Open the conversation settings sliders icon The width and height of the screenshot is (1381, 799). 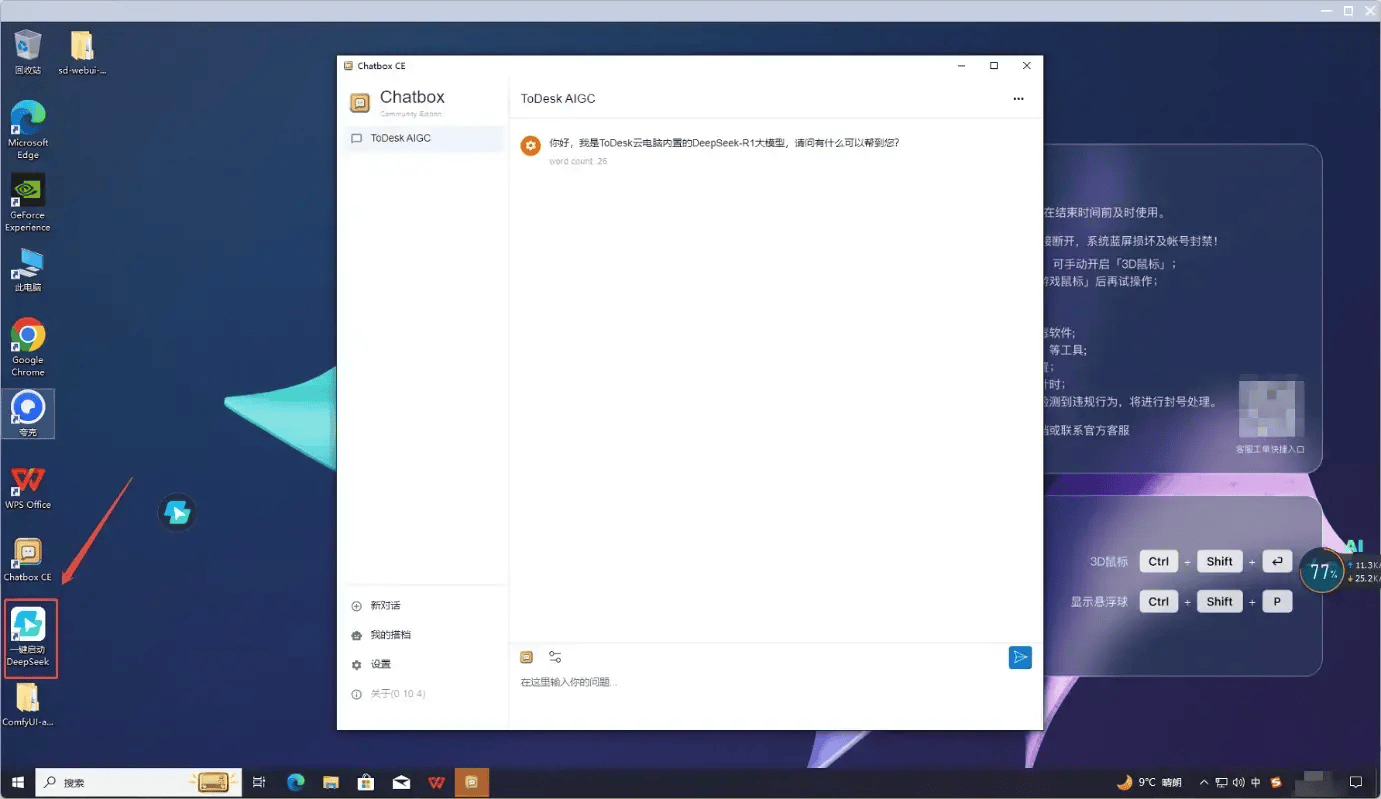click(555, 657)
